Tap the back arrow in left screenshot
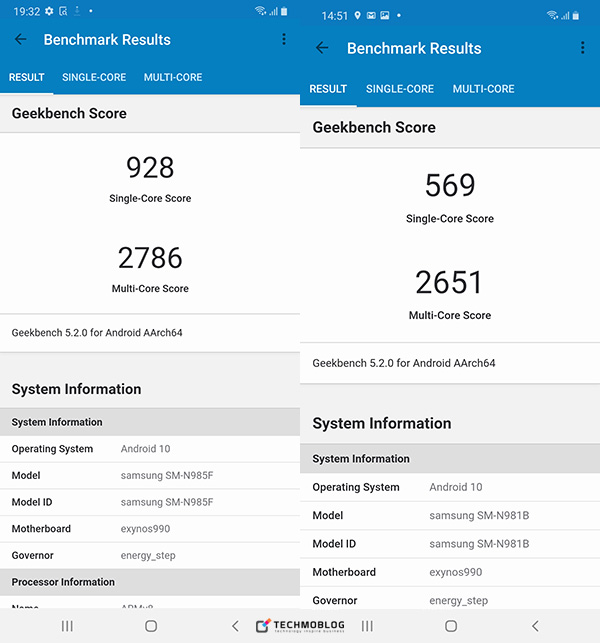The width and height of the screenshot is (600, 643). coord(21,39)
